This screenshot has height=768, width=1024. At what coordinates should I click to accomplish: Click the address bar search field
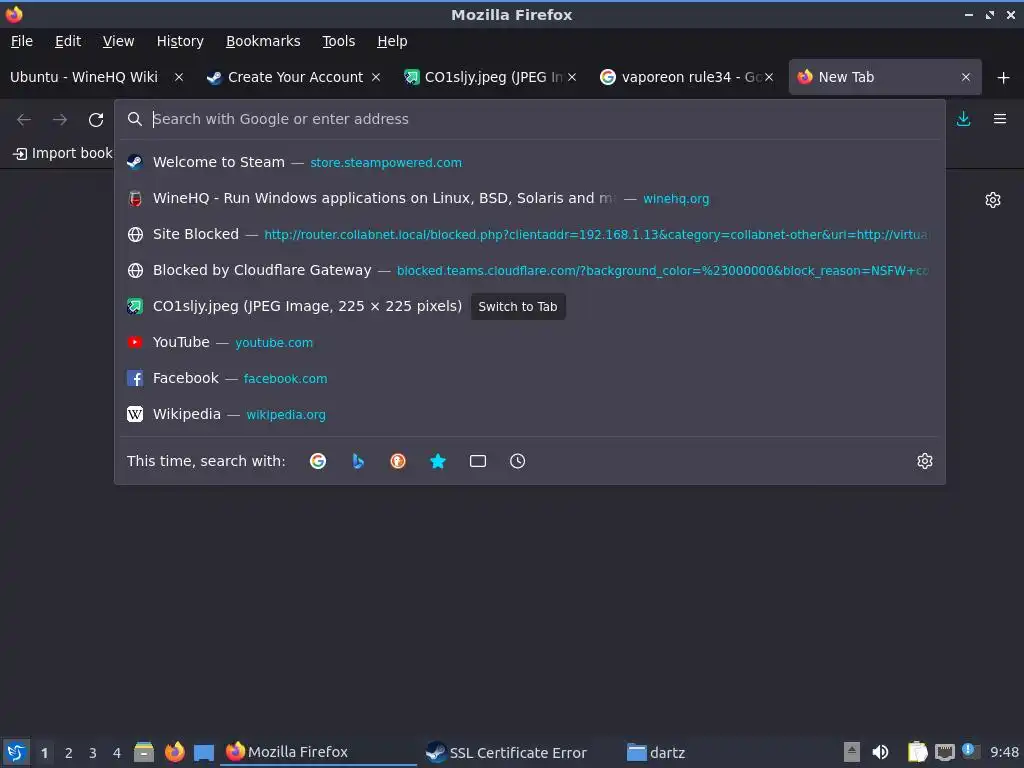coord(529,119)
